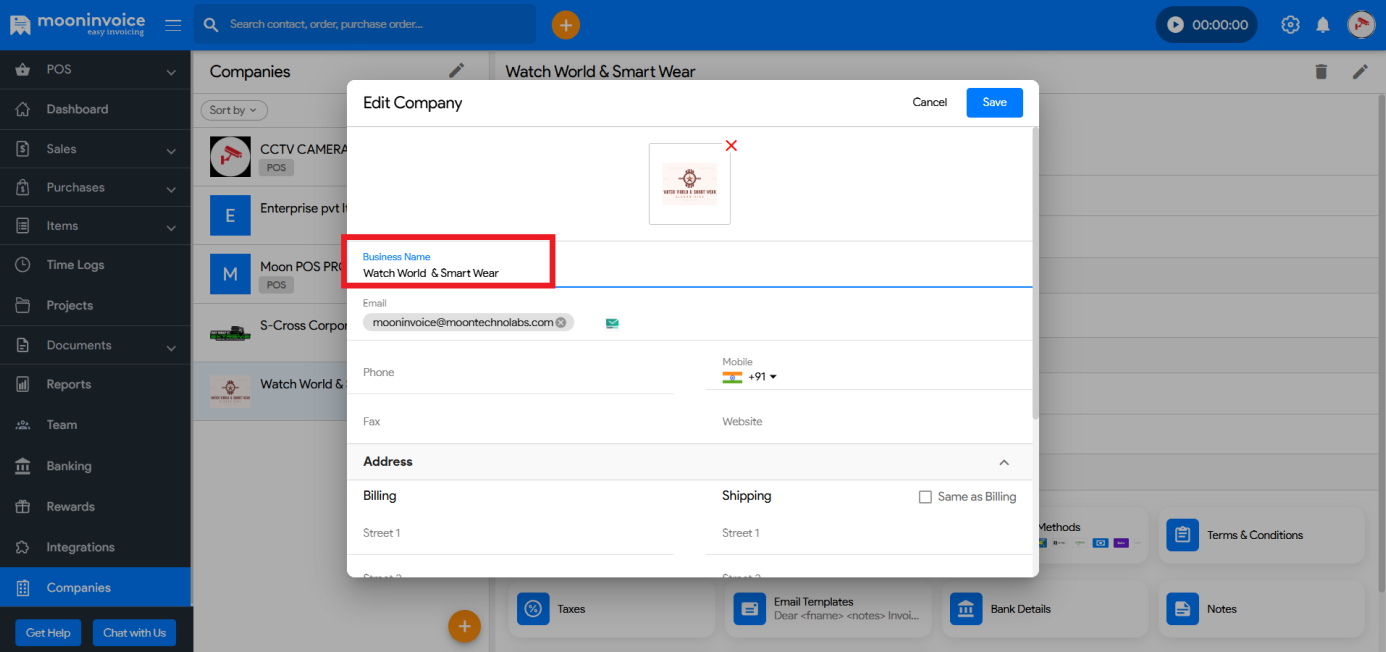
Task: Add company with orange plus below list
Action: point(464,626)
